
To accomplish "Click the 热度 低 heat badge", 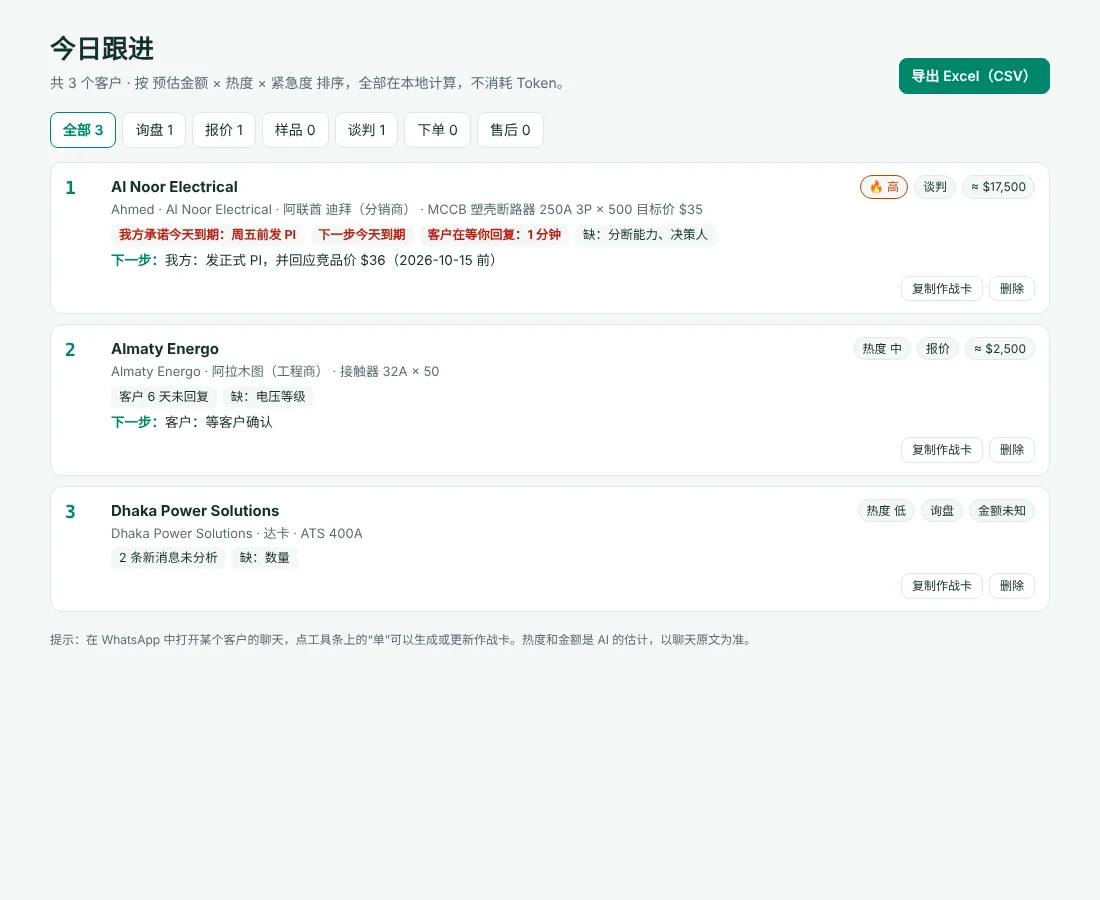I will click(x=886, y=511).
